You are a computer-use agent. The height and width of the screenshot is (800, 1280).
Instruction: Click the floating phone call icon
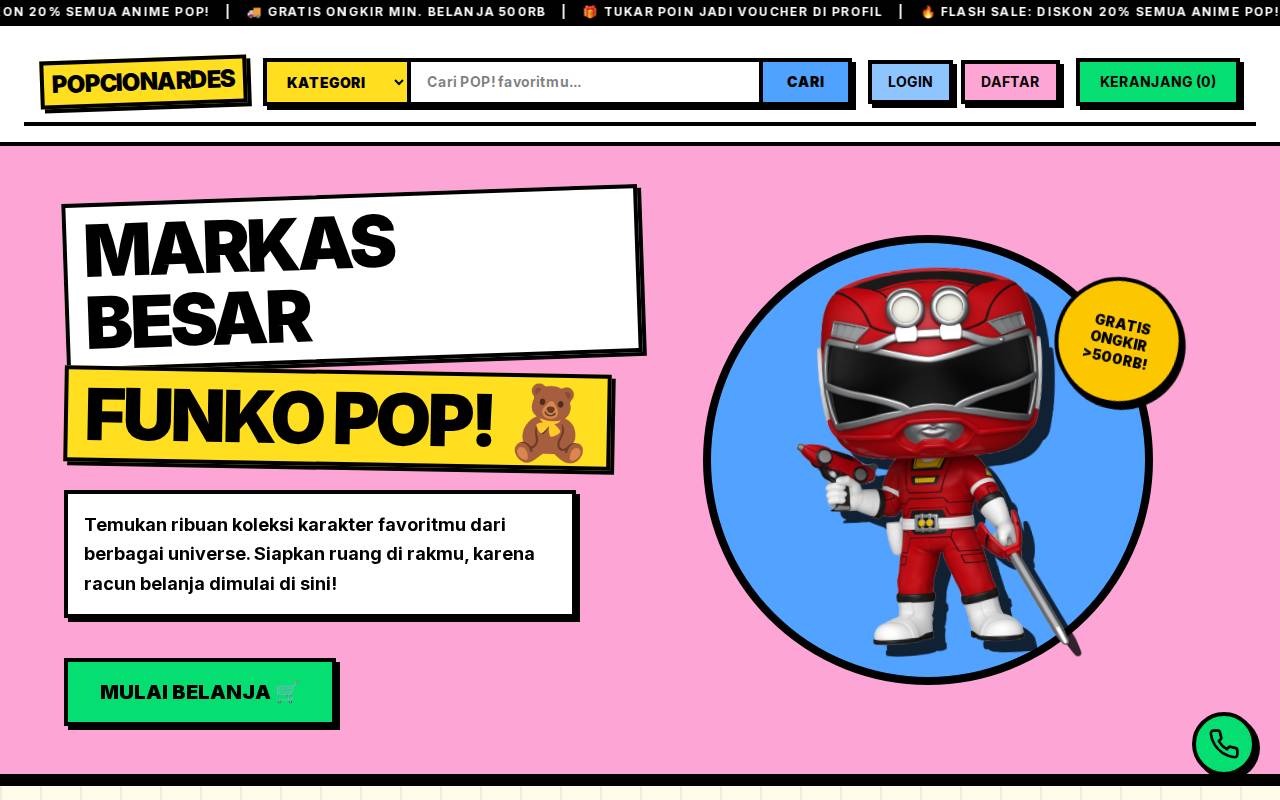(x=1224, y=744)
